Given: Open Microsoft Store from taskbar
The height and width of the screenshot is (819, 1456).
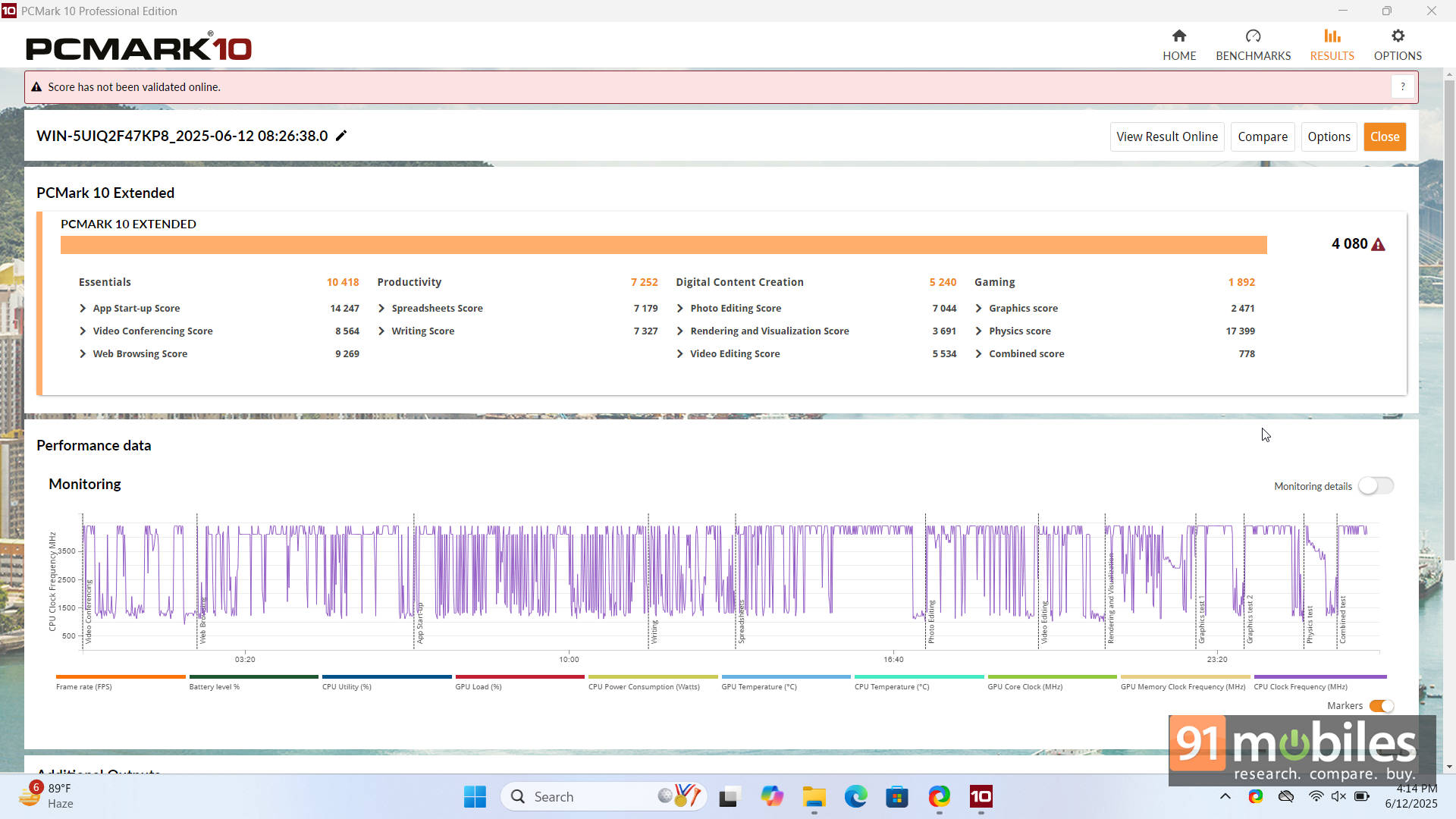Looking at the screenshot, I should coord(897,797).
